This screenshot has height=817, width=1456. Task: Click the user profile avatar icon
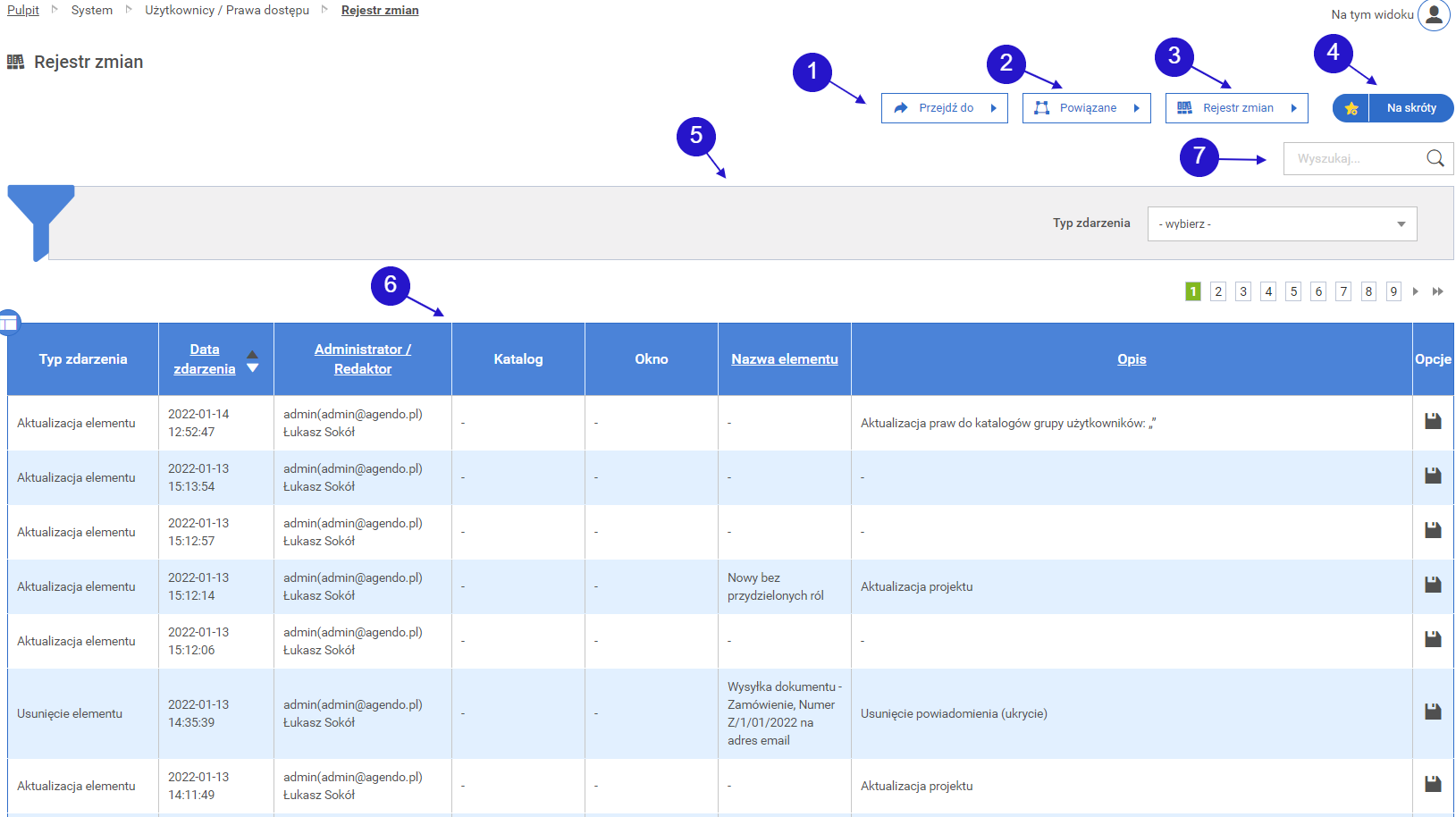[x=1434, y=14]
